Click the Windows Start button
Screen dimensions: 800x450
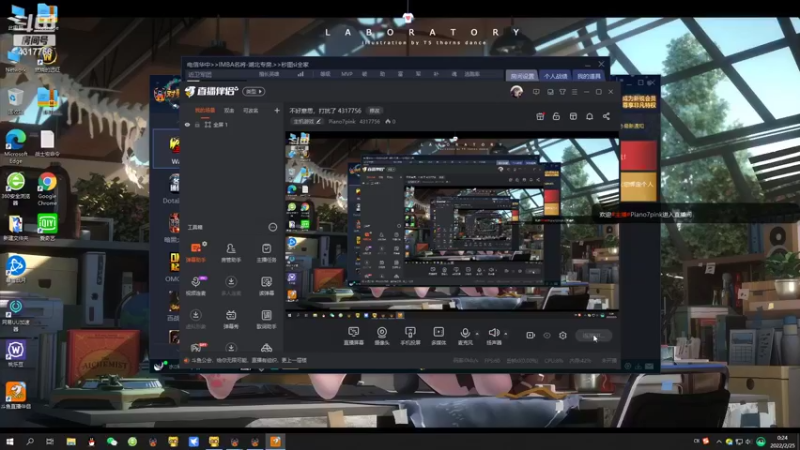tap(9, 441)
